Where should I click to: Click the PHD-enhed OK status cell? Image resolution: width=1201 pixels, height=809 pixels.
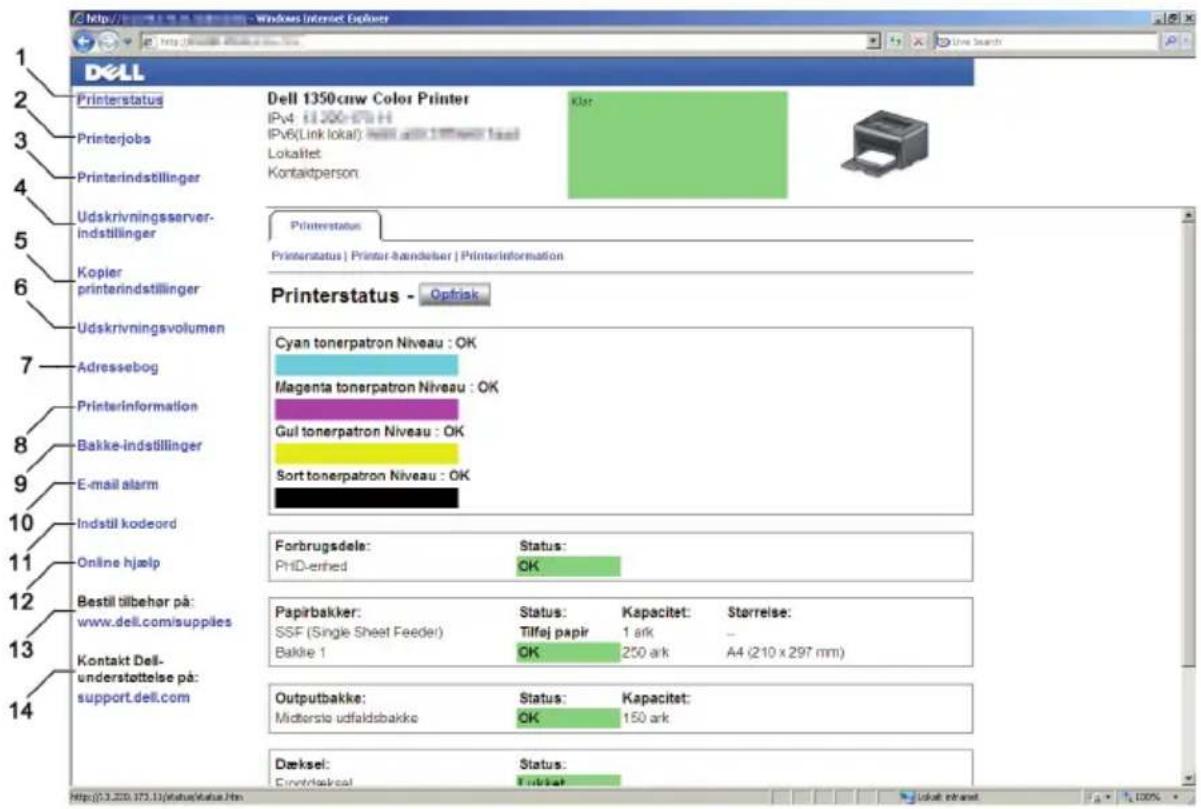tap(568, 567)
